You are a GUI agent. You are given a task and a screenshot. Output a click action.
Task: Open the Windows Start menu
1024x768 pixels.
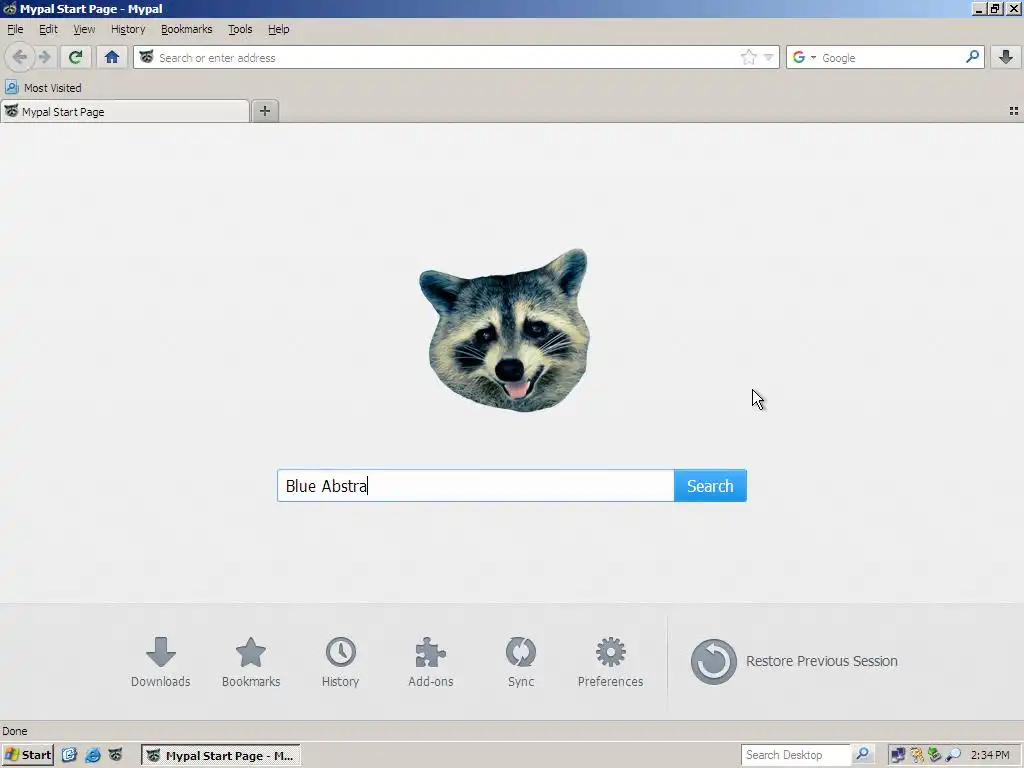(x=27, y=755)
